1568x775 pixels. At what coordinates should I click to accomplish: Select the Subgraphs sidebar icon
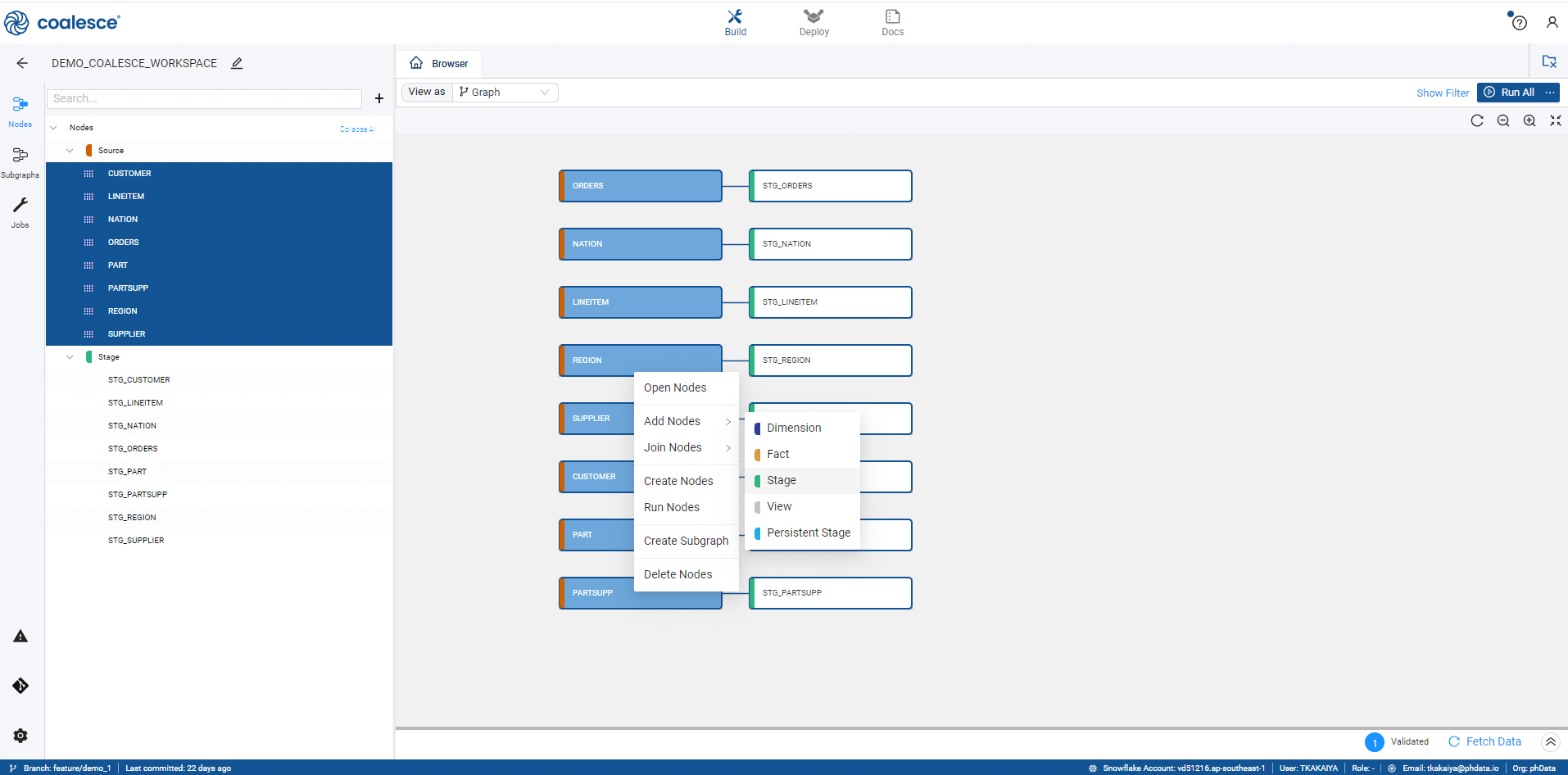pyautogui.click(x=20, y=163)
